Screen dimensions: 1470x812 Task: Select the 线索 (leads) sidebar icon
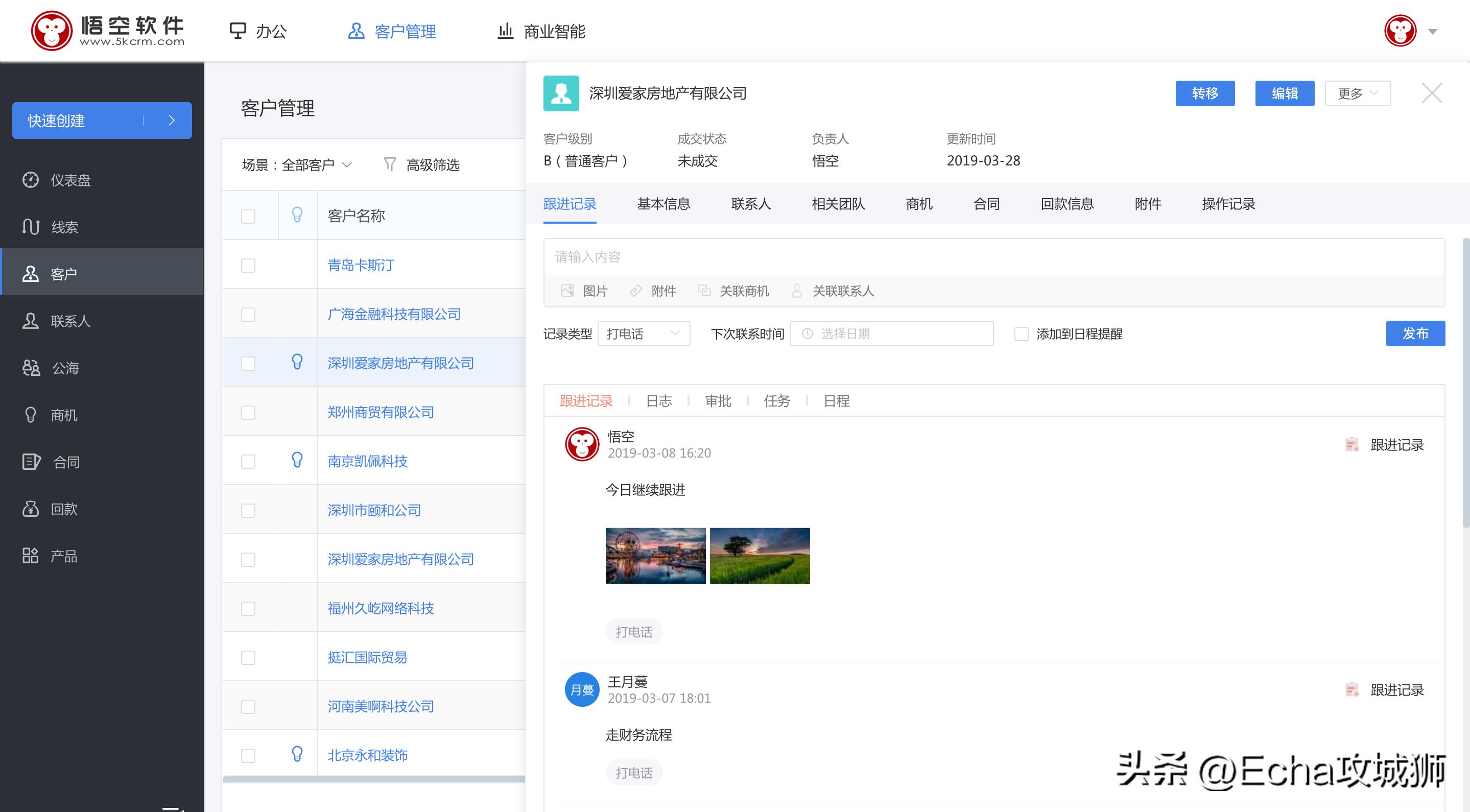[63, 227]
